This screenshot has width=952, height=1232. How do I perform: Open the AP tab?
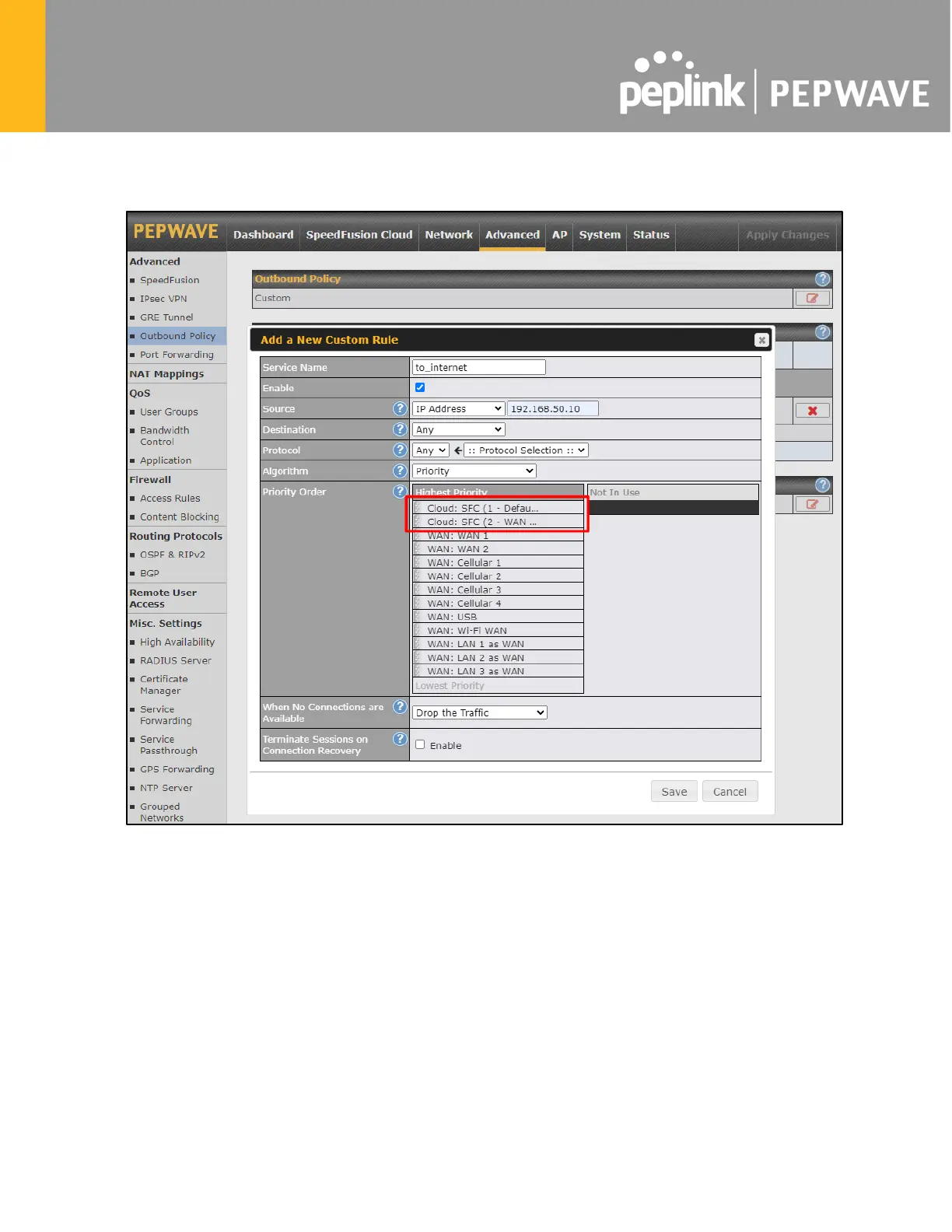coord(559,235)
